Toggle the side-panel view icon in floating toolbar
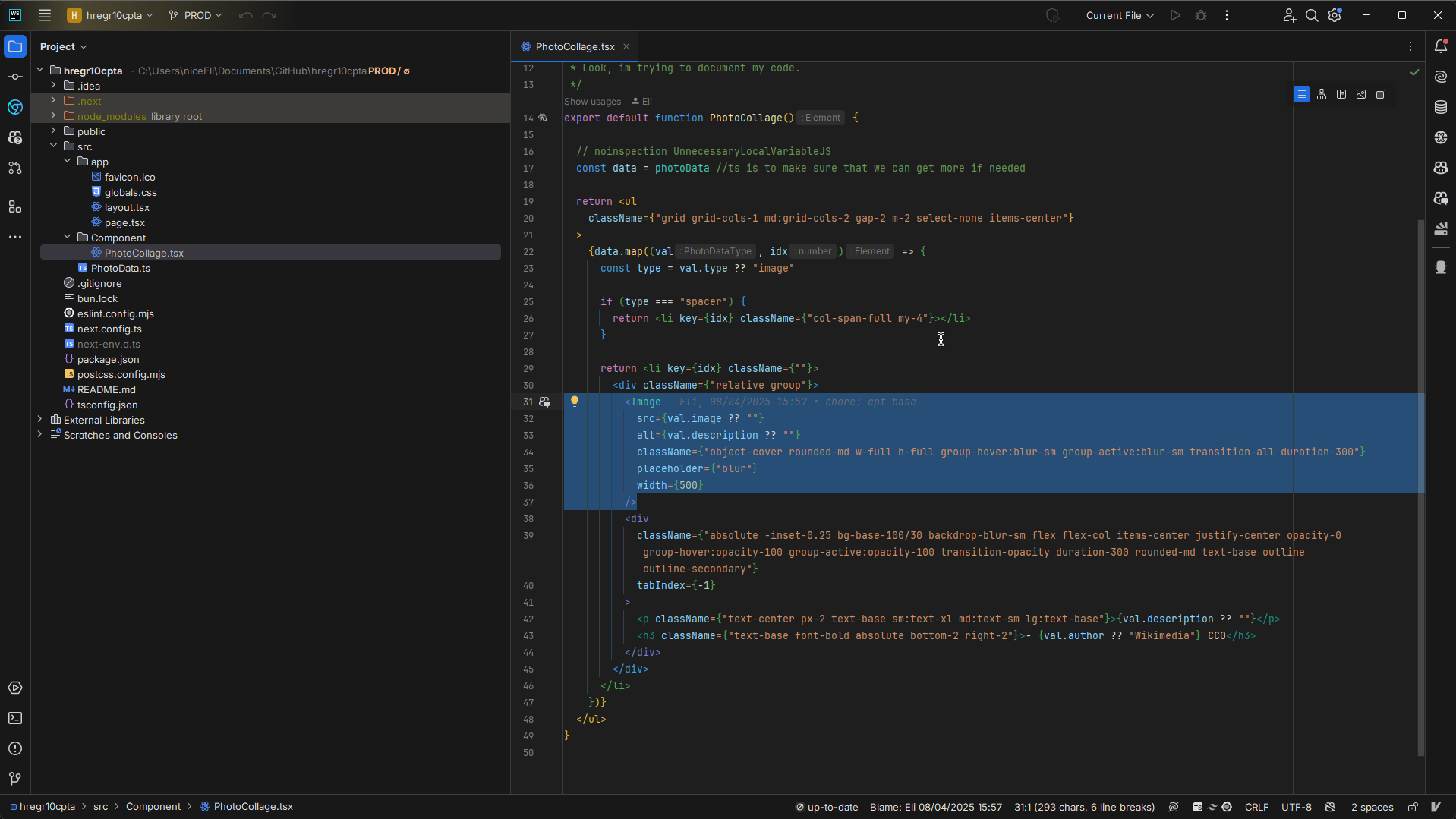 (x=1341, y=94)
